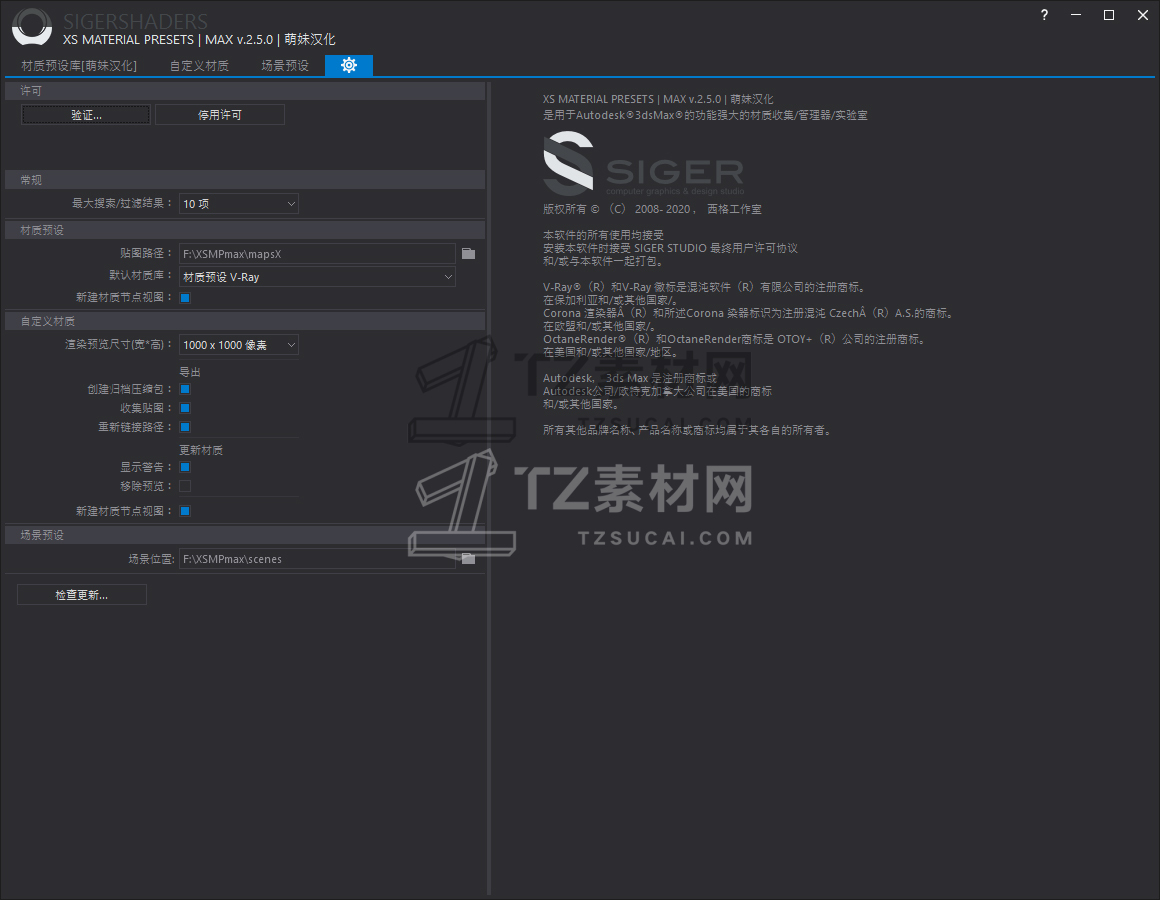This screenshot has width=1160, height=900.
Task: Close the XS Material Presets window
Action: pyautogui.click(x=1142, y=15)
